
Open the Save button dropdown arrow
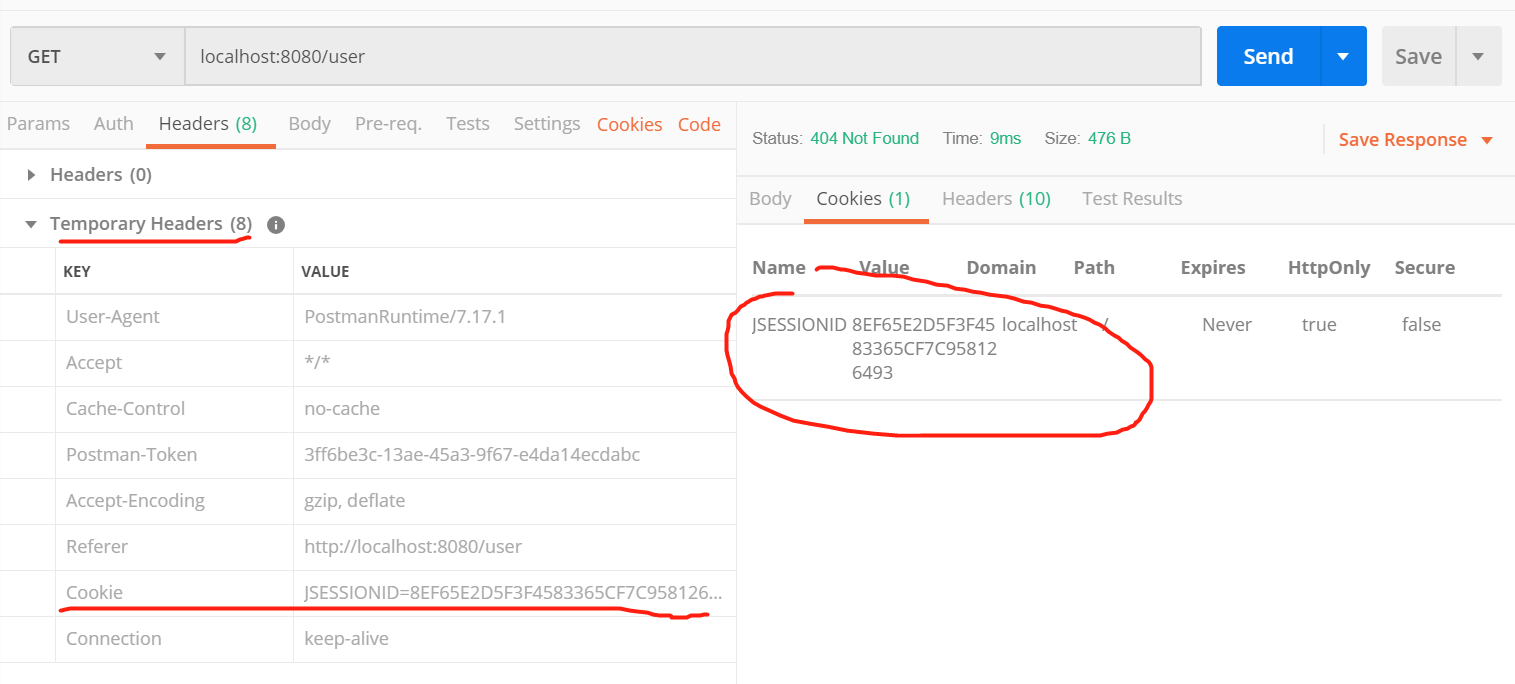[x=1478, y=57]
